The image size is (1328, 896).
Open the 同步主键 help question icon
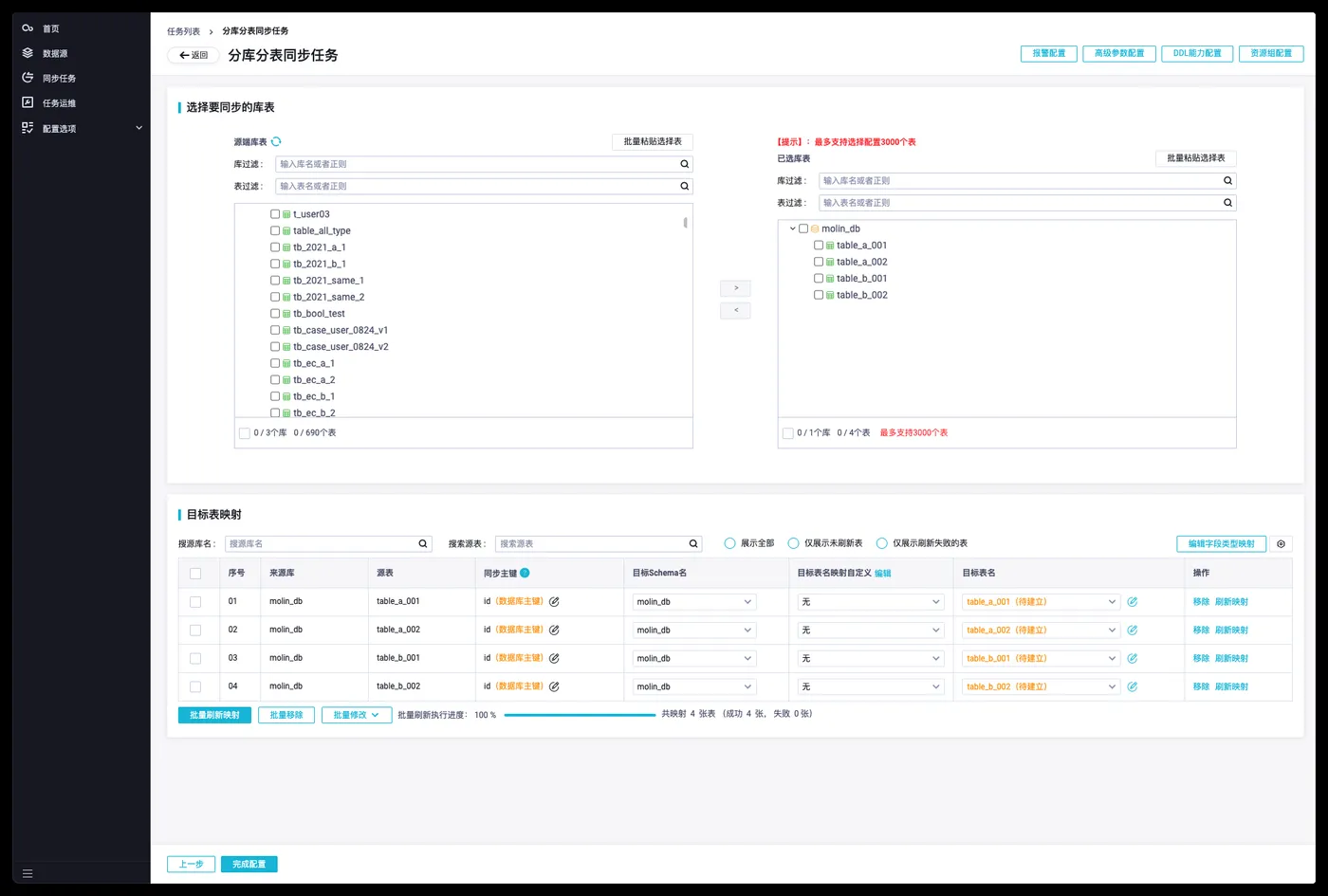click(x=525, y=573)
